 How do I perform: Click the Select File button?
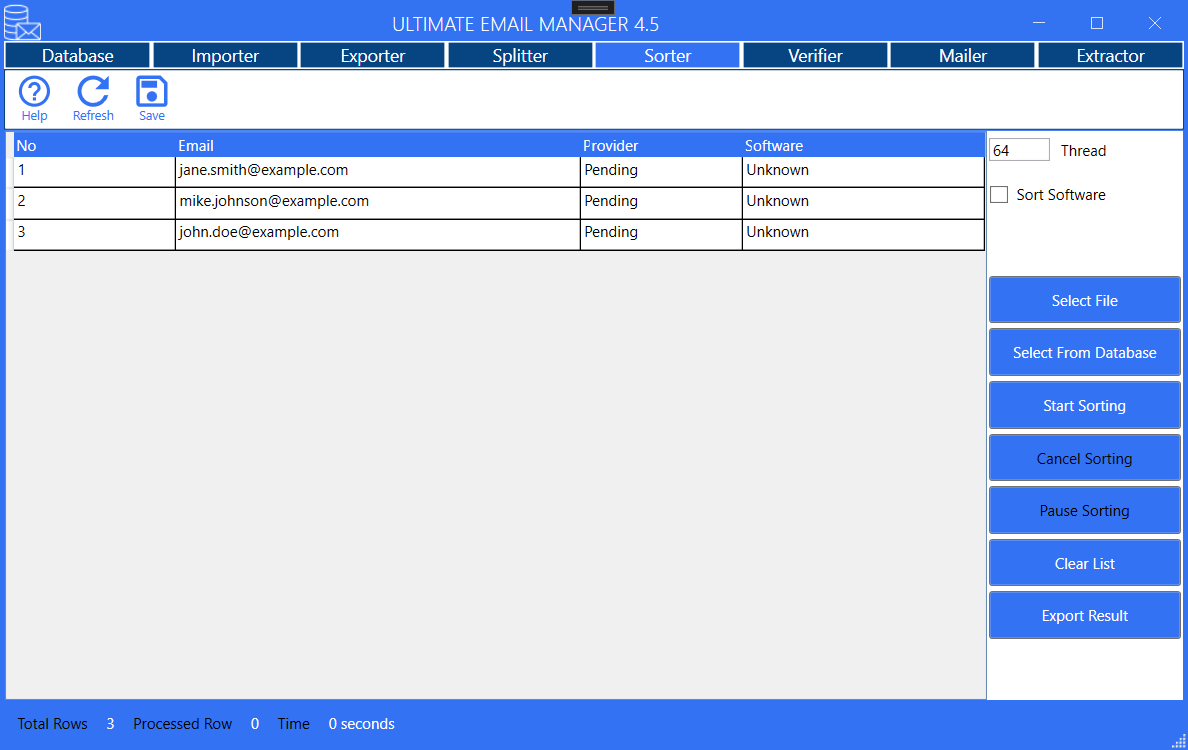point(1084,300)
